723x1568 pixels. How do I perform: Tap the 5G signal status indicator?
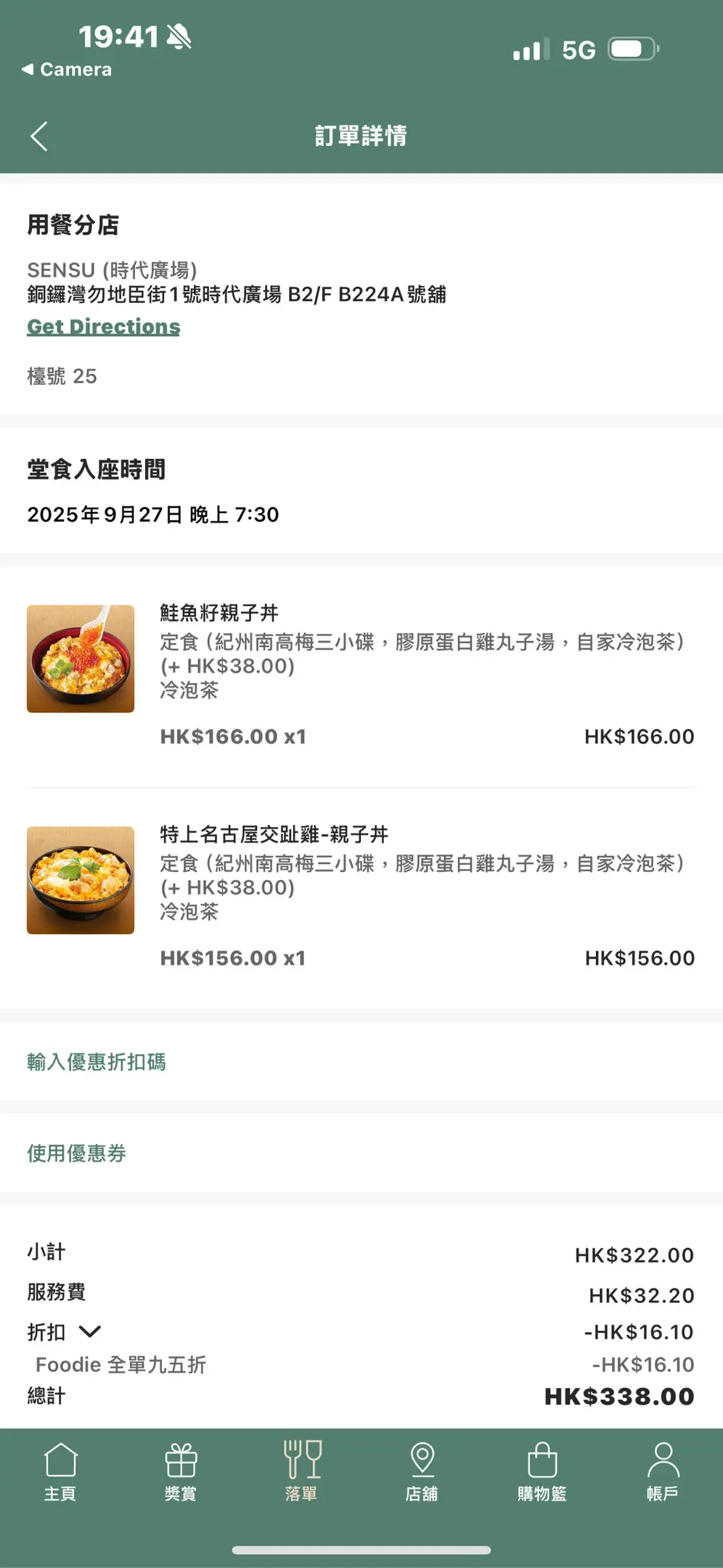click(579, 50)
